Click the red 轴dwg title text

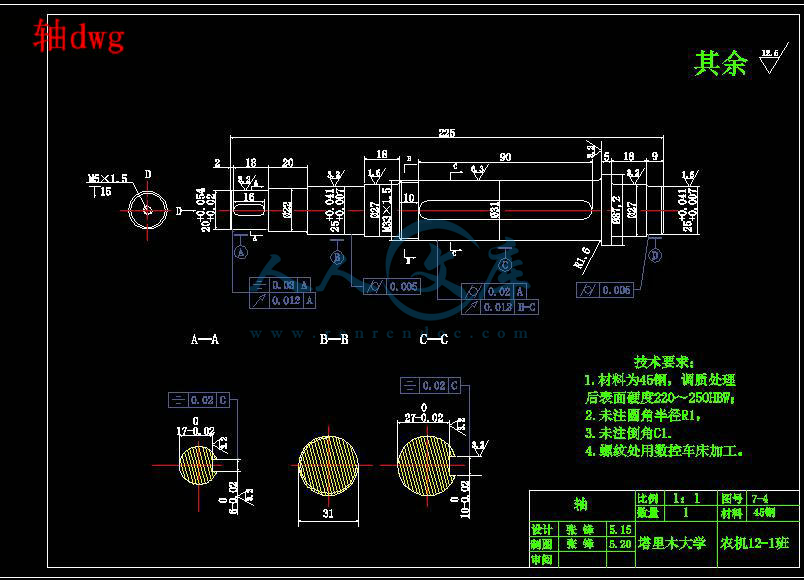click(79, 36)
